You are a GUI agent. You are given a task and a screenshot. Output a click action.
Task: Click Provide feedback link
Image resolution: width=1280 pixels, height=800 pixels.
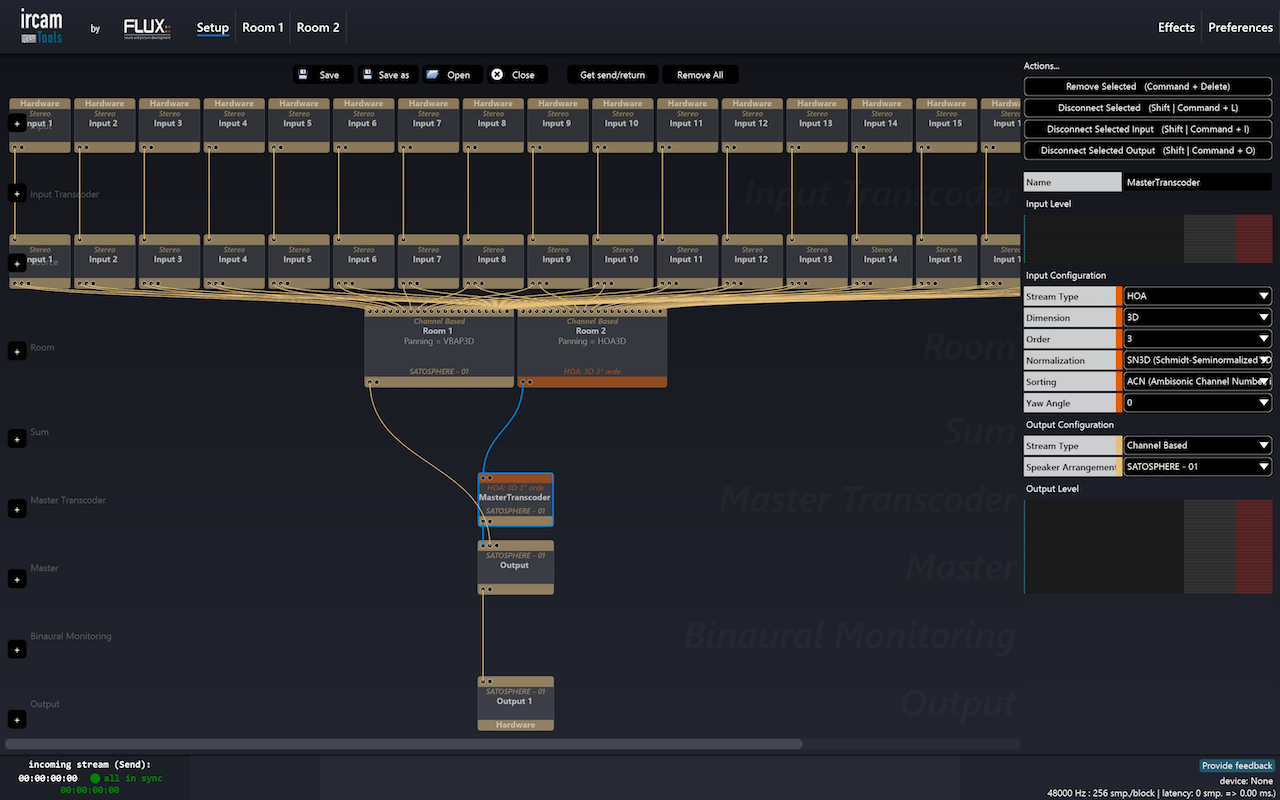pyautogui.click(x=1237, y=766)
